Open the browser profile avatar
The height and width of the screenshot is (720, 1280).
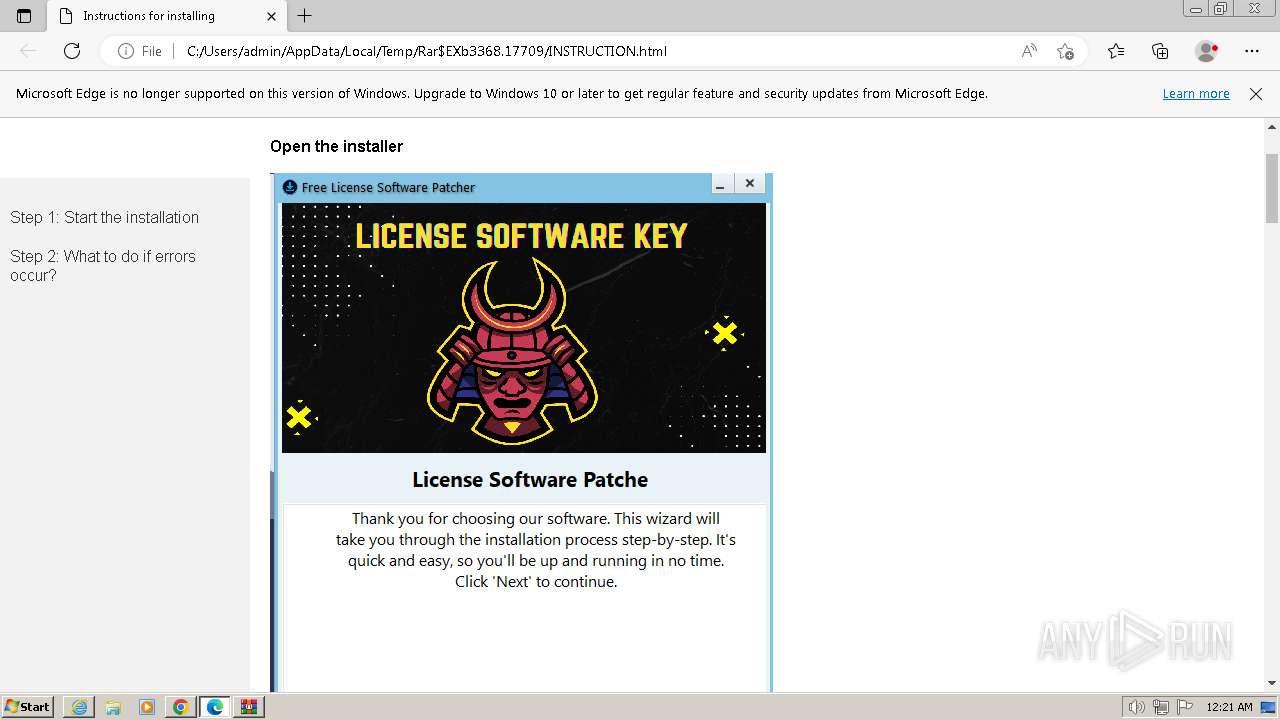point(1207,51)
